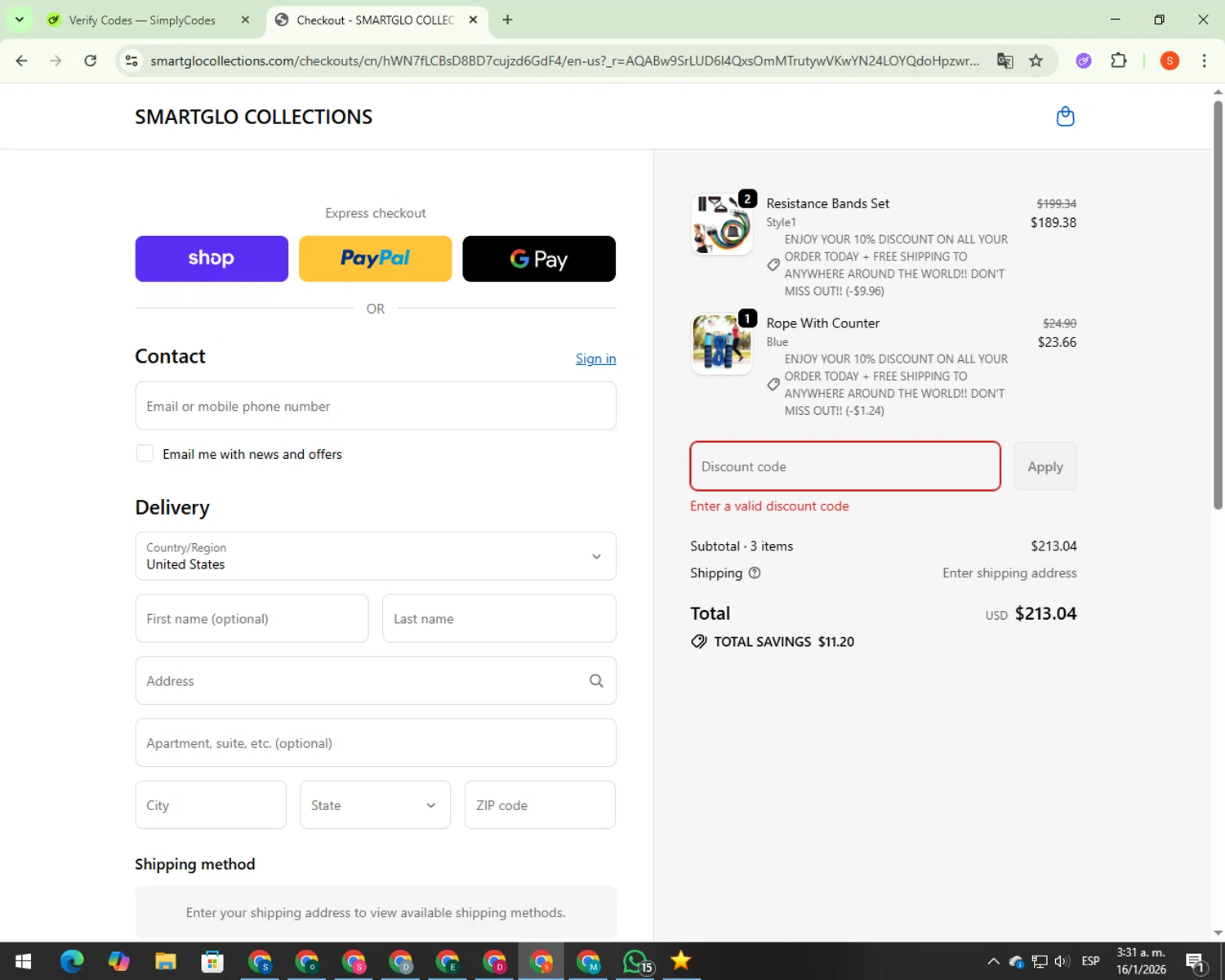Open Chrome profile E in taskbar
This screenshot has height=980, width=1225.
[x=448, y=961]
